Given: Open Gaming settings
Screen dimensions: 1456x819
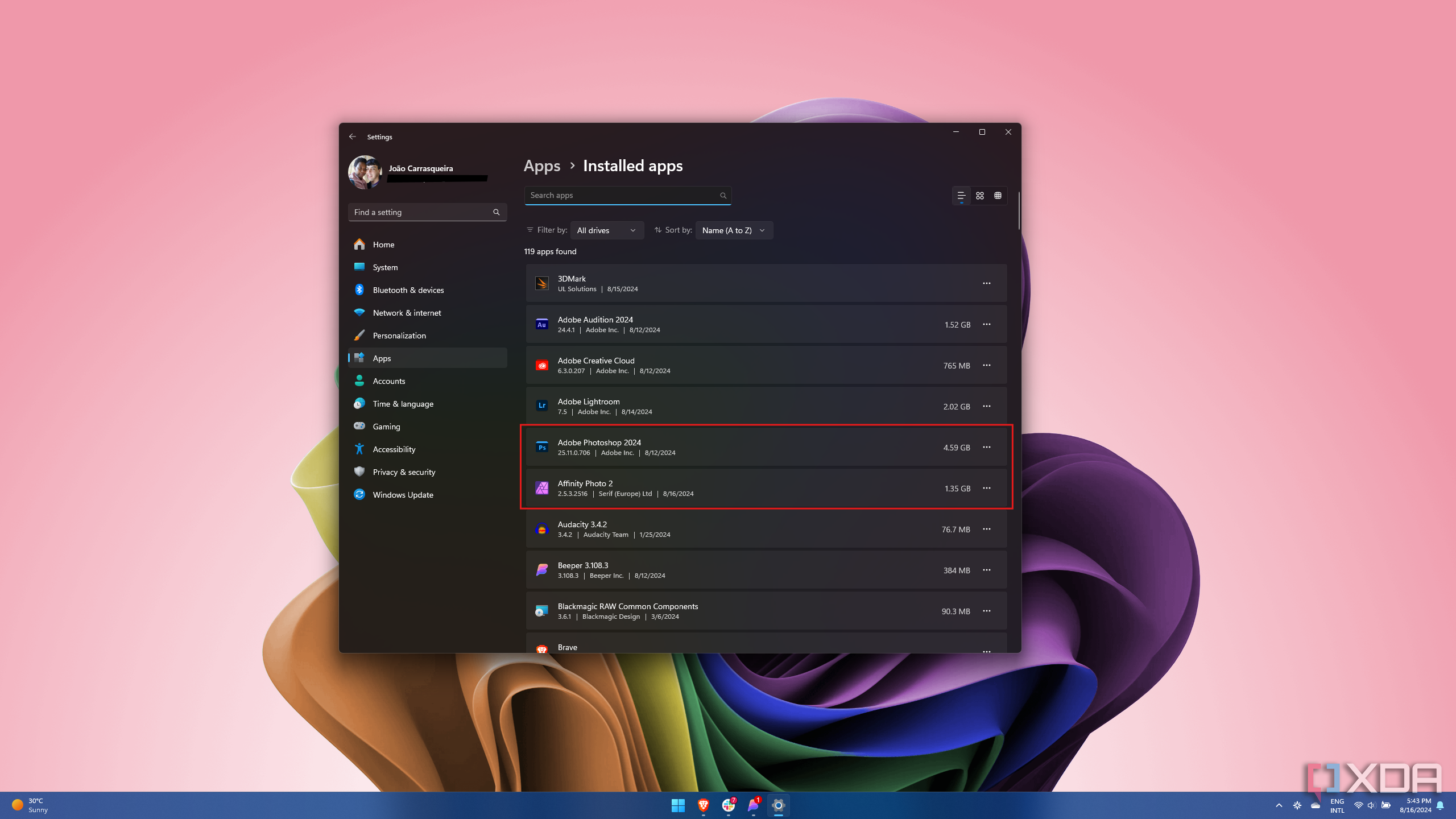Looking at the screenshot, I should [x=427, y=426].
